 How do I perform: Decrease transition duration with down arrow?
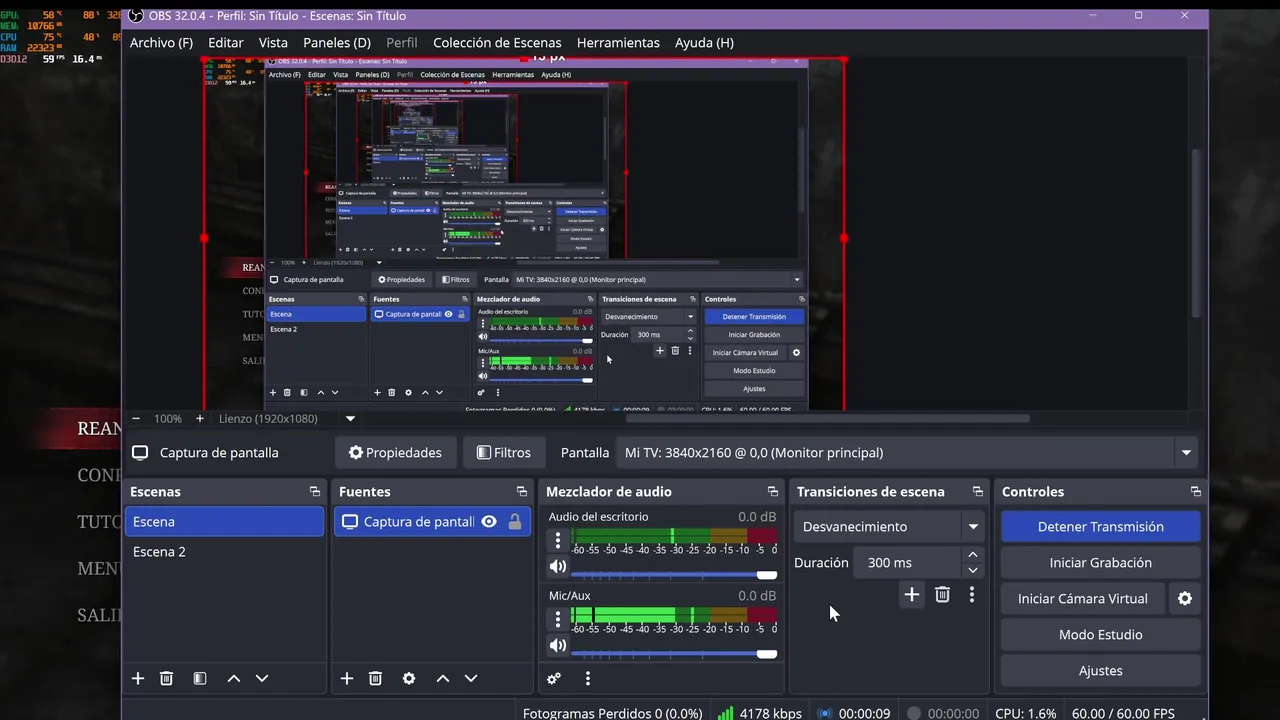tap(973, 570)
